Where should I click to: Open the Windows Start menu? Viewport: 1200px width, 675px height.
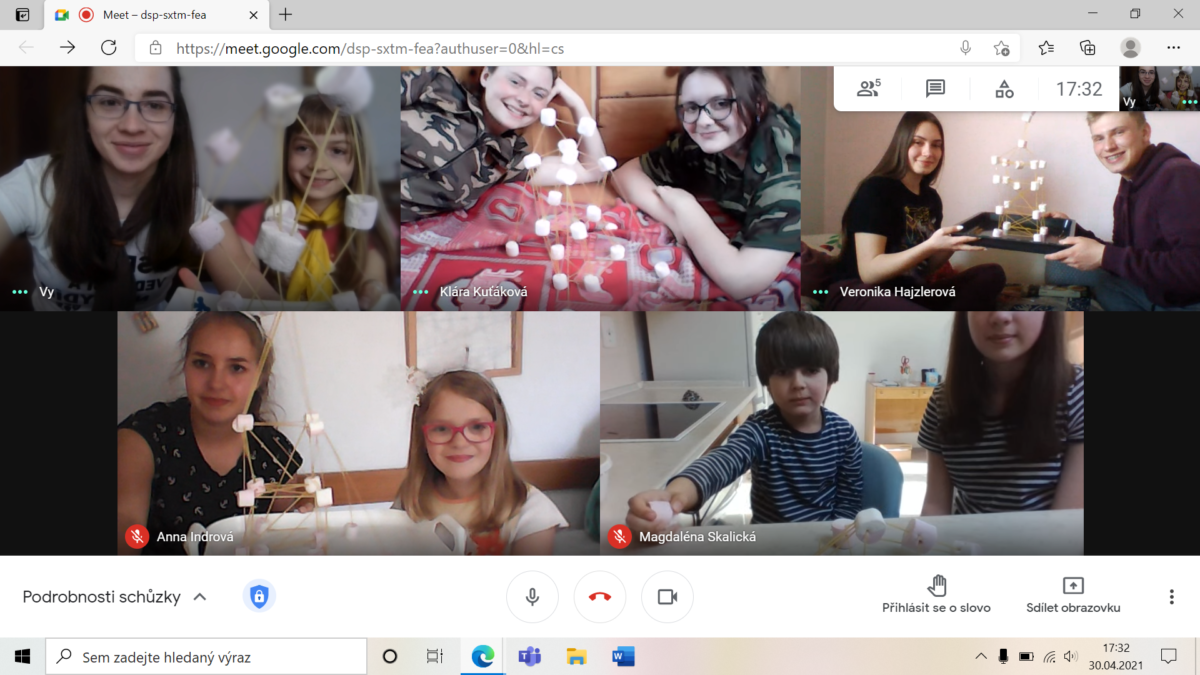coord(22,656)
